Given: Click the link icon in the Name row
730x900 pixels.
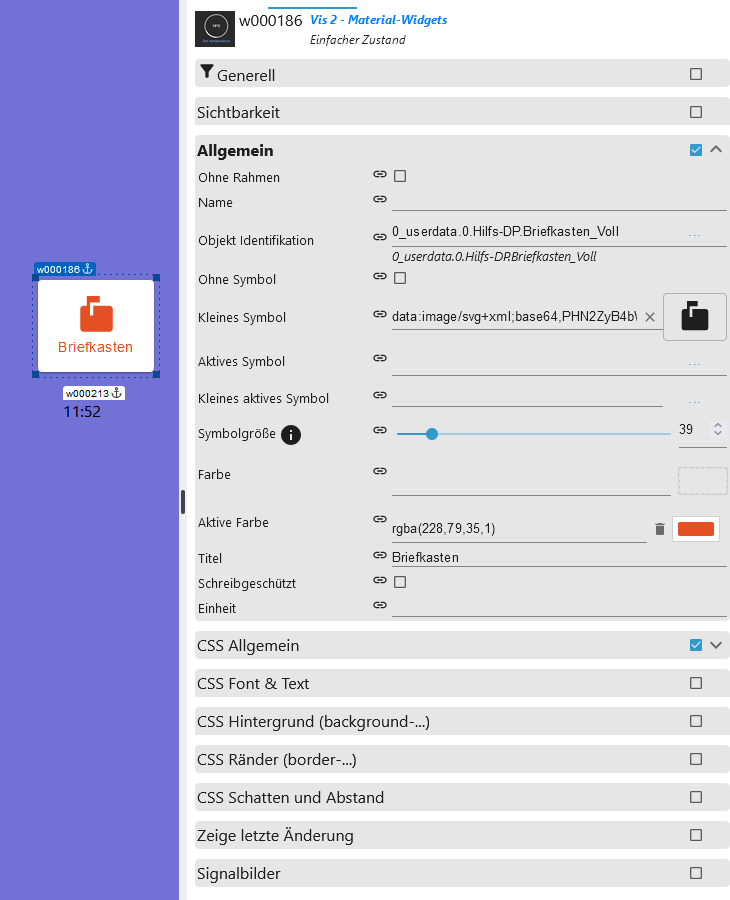Looking at the screenshot, I should coord(380,199).
